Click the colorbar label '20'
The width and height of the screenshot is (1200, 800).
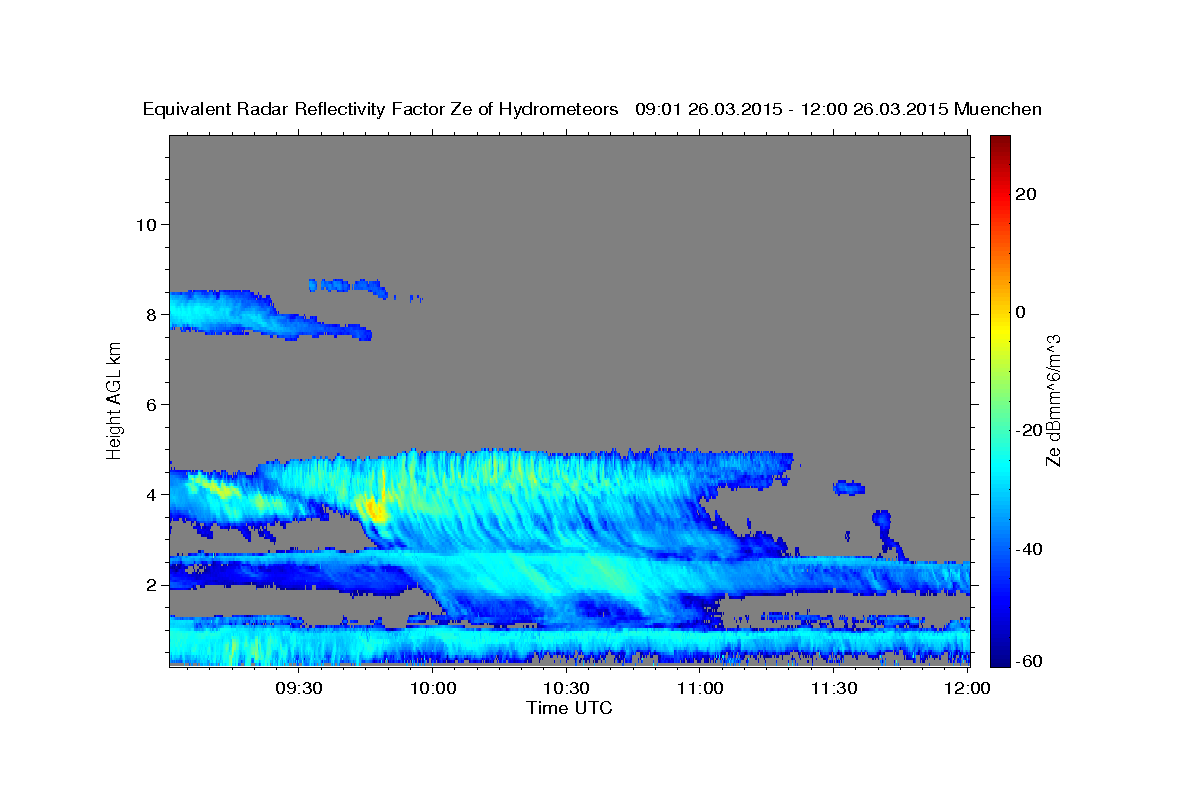(x=1027, y=194)
